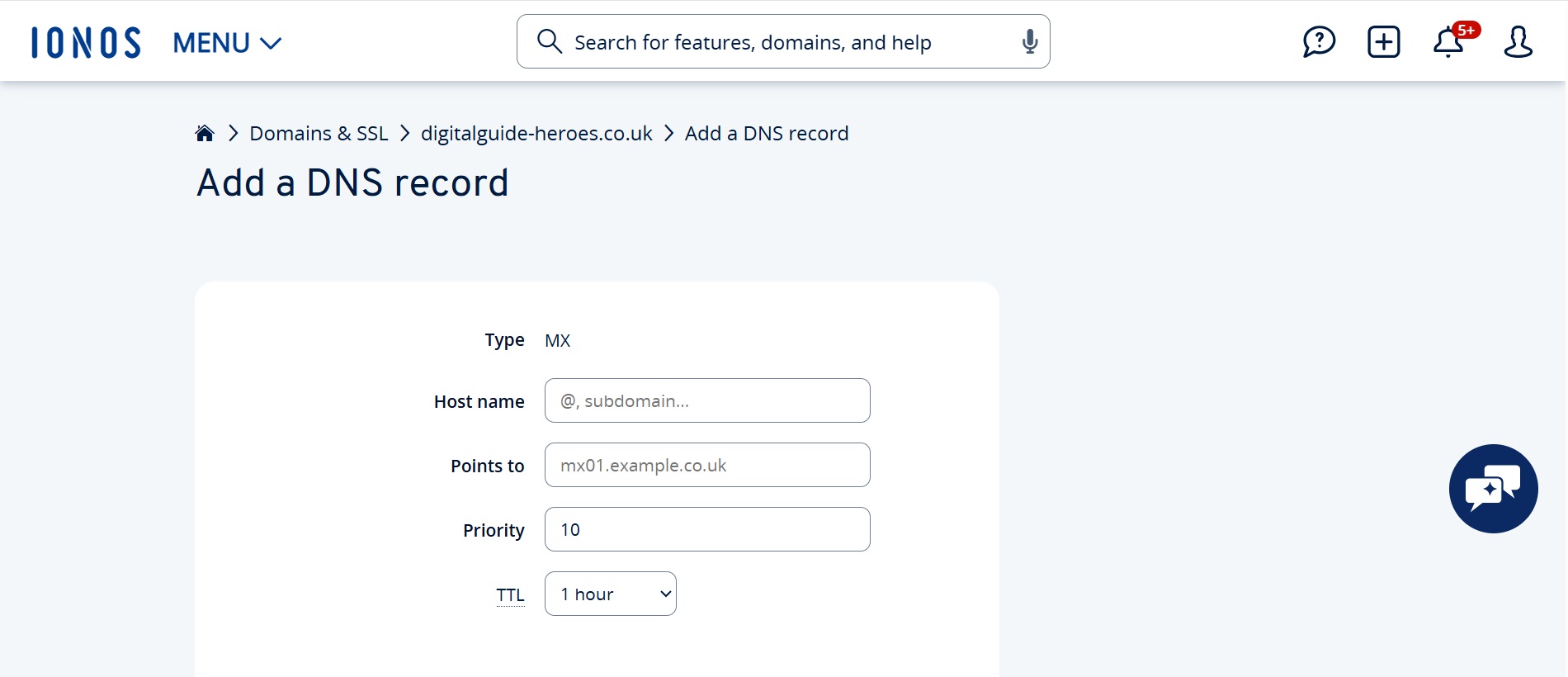Open the user account icon

(1518, 41)
